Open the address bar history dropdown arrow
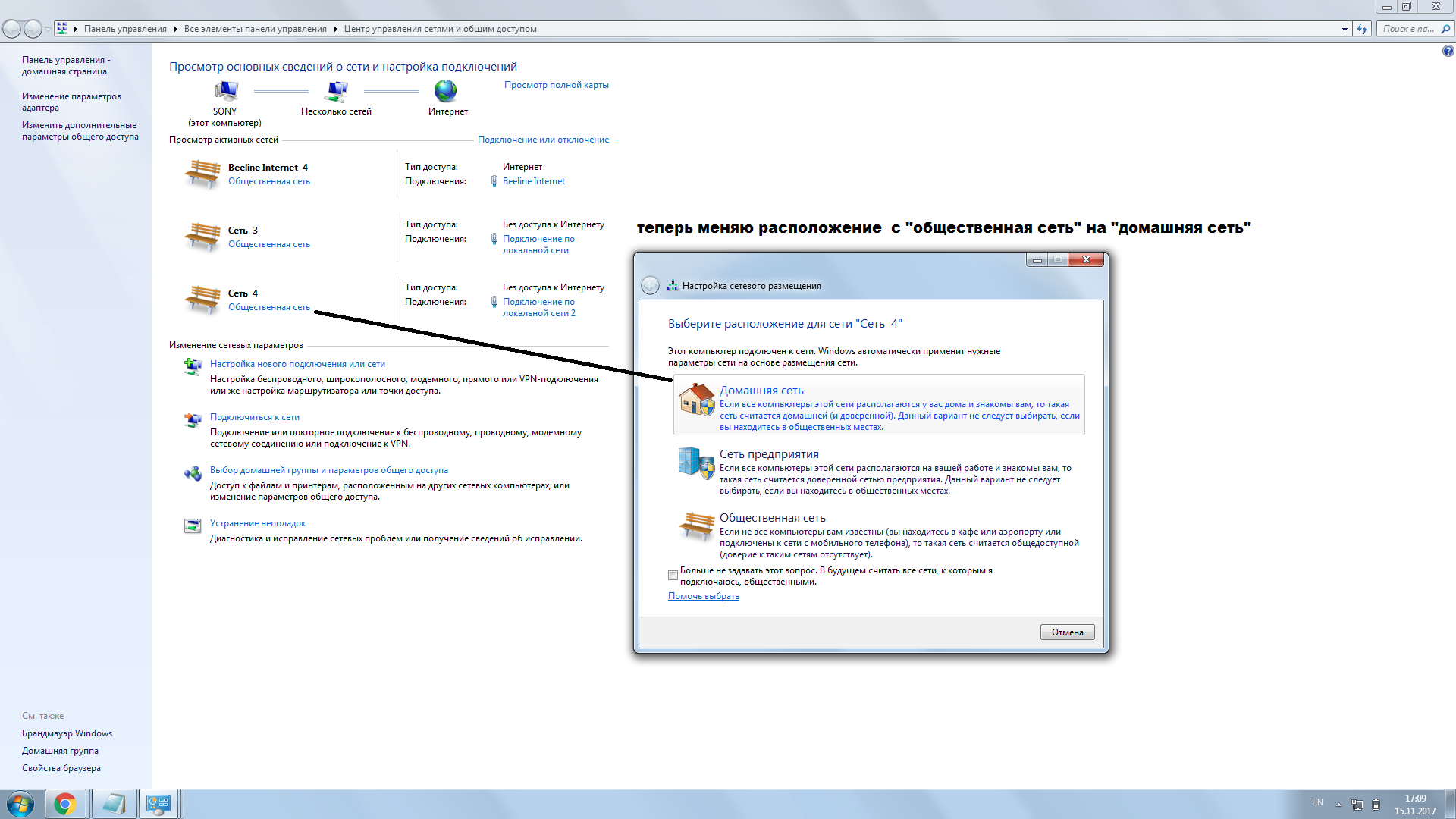 click(x=1345, y=29)
